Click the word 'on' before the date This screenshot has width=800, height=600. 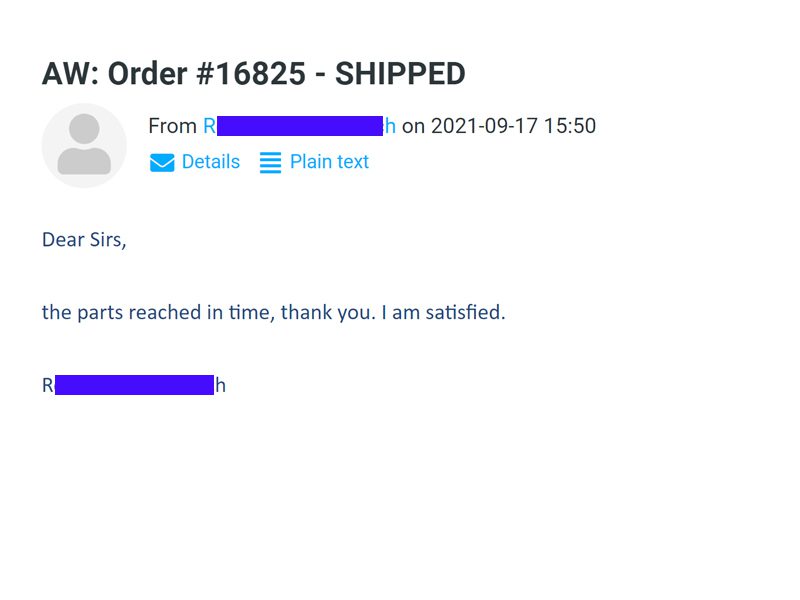(413, 127)
